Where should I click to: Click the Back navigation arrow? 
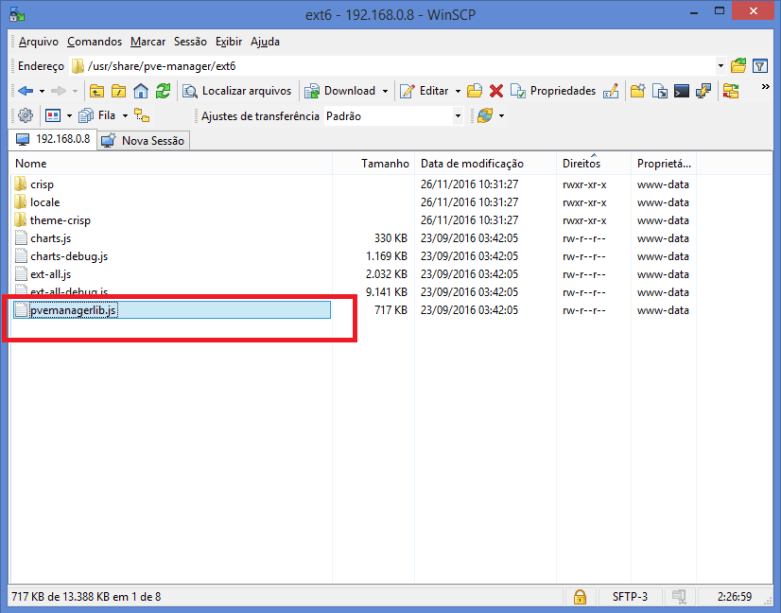25,91
